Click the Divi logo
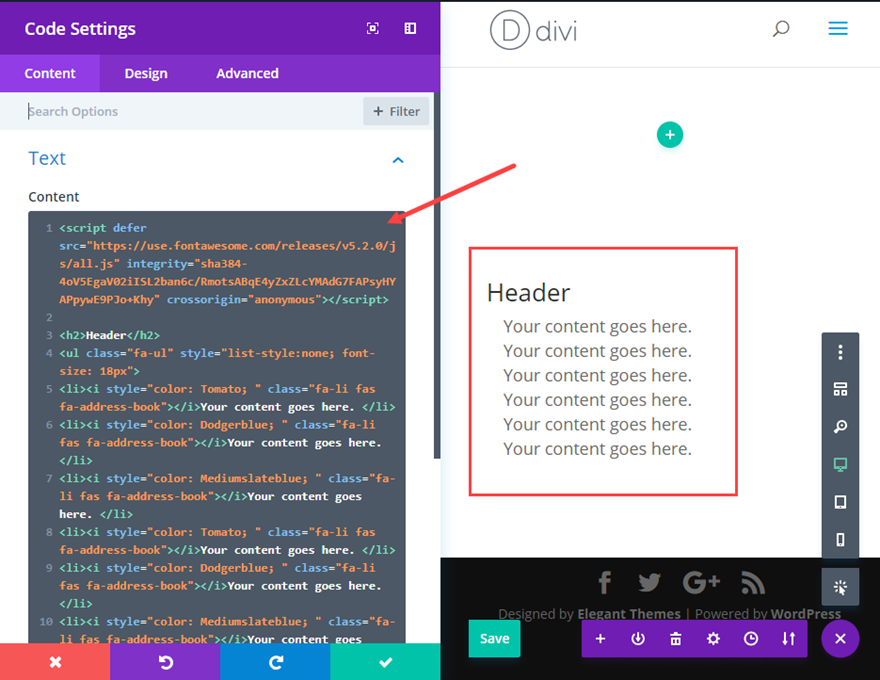 click(x=533, y=30)
